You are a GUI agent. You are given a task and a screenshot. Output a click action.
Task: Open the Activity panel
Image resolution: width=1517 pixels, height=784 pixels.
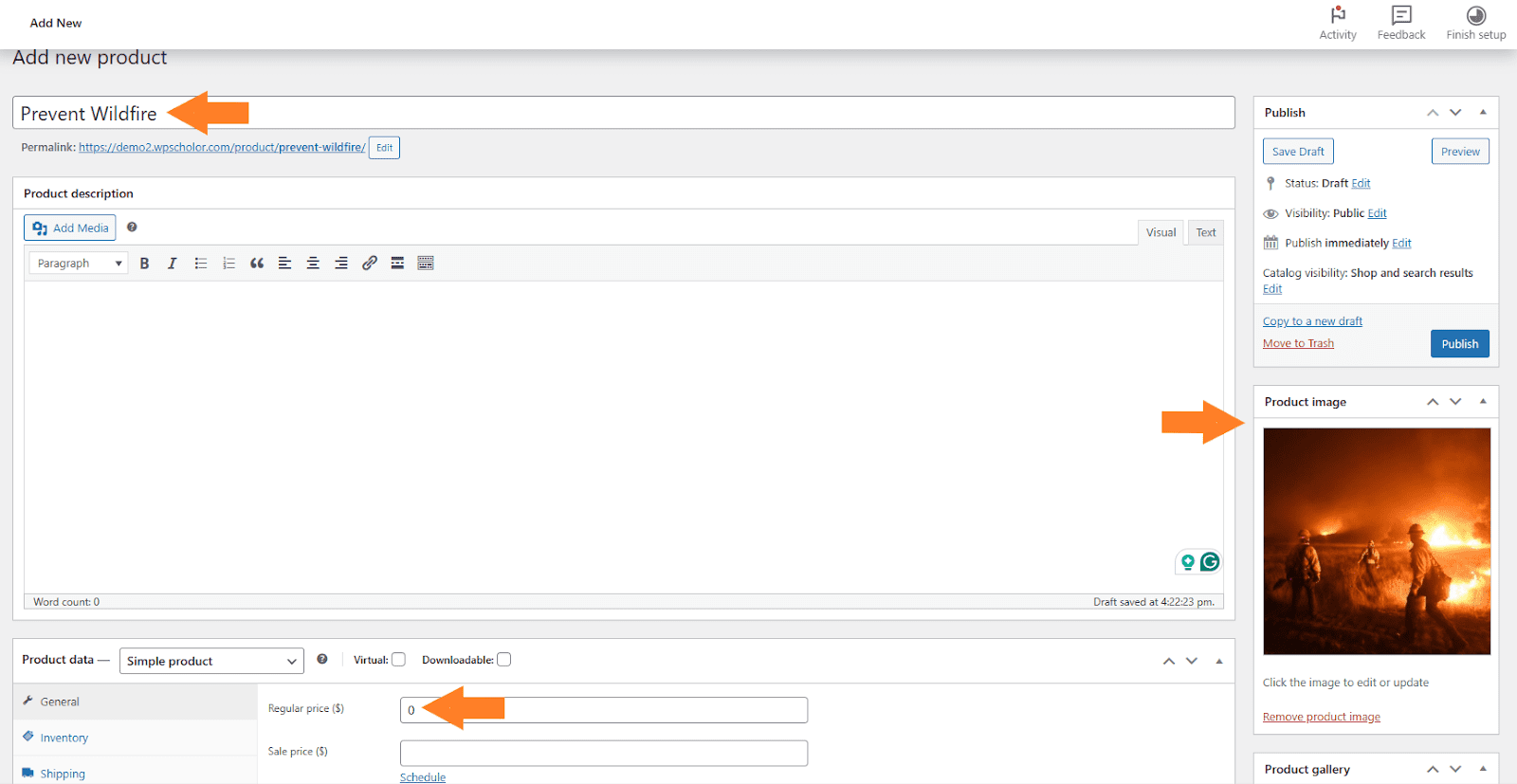(x=1338, y=23)
